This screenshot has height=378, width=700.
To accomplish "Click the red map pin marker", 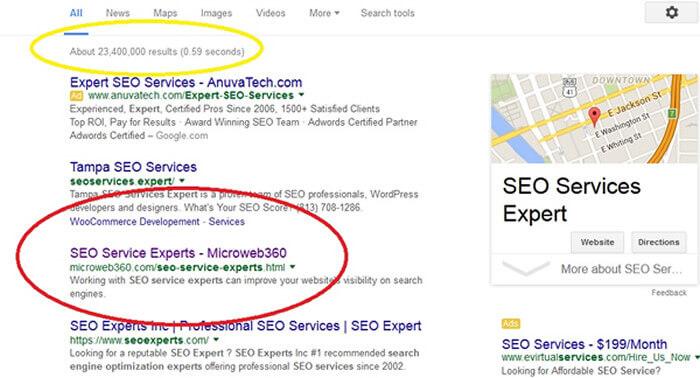I will coord(594,116).
